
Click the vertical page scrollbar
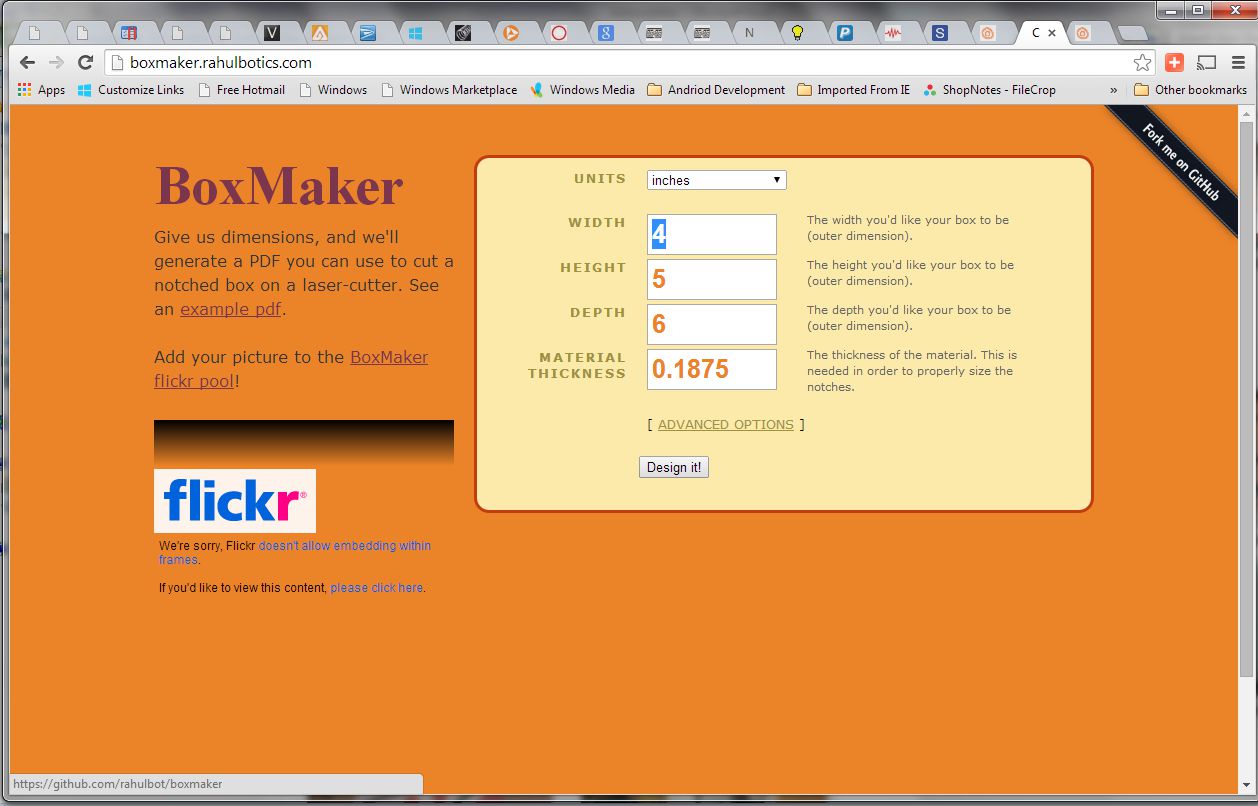click(1246, 400)
